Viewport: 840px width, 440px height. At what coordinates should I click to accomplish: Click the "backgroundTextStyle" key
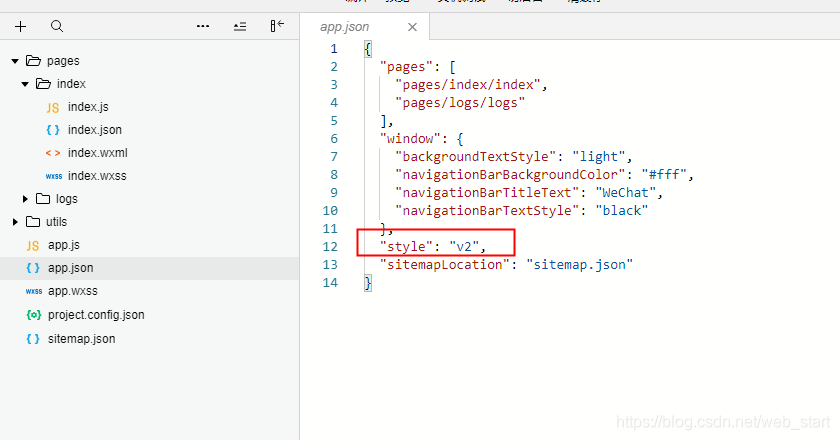point(476,156)
